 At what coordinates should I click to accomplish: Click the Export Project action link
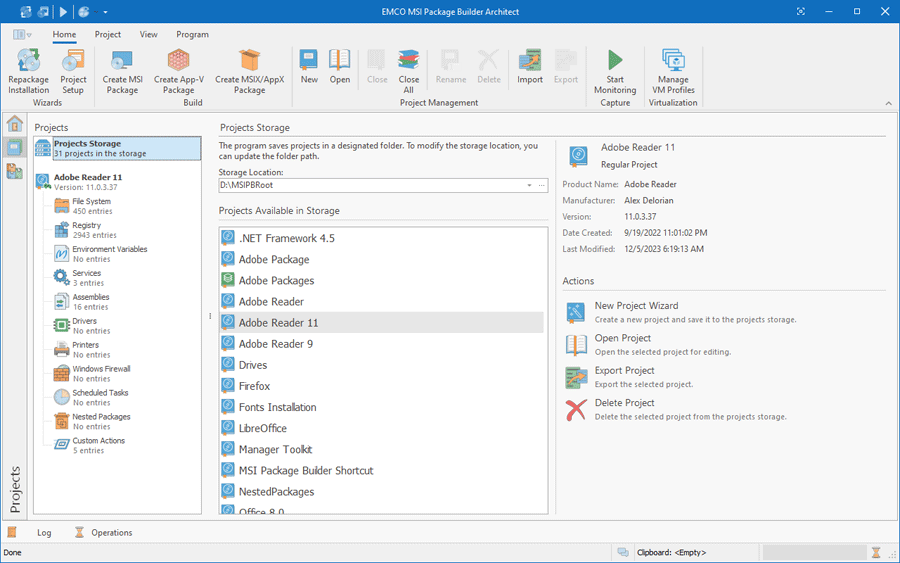click(624, 371)
